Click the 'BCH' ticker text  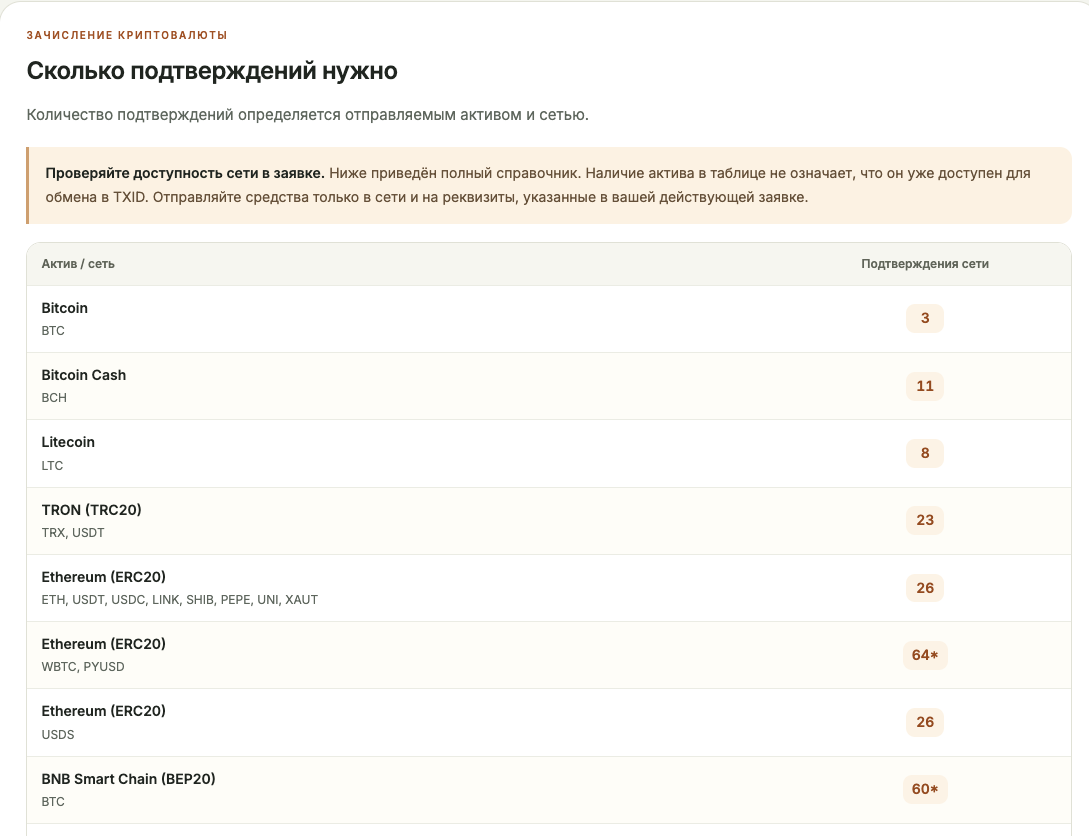(x=54, y=398)
